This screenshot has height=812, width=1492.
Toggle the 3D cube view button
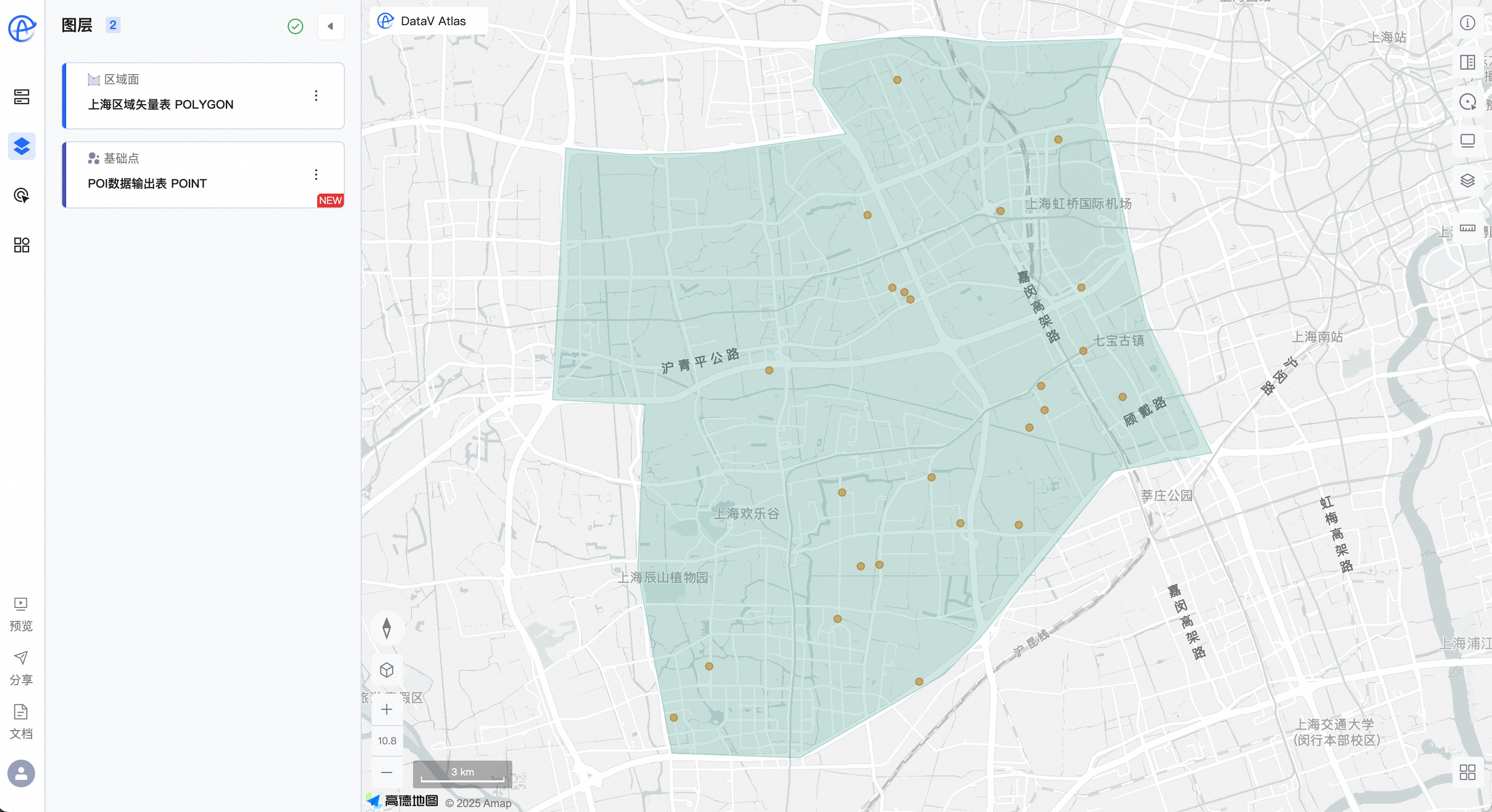[387, 670]
